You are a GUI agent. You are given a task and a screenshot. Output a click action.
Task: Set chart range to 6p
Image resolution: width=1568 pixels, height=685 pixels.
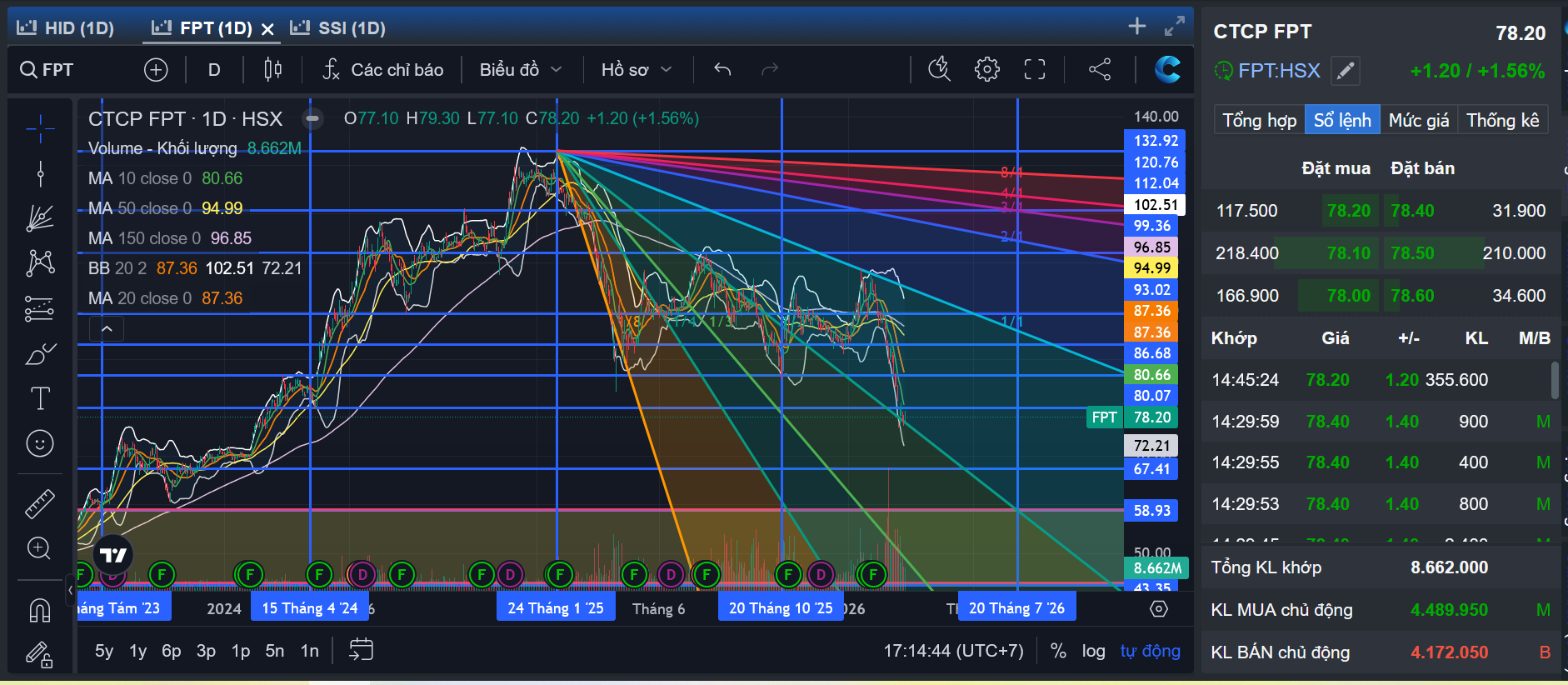tap(171, 651)
